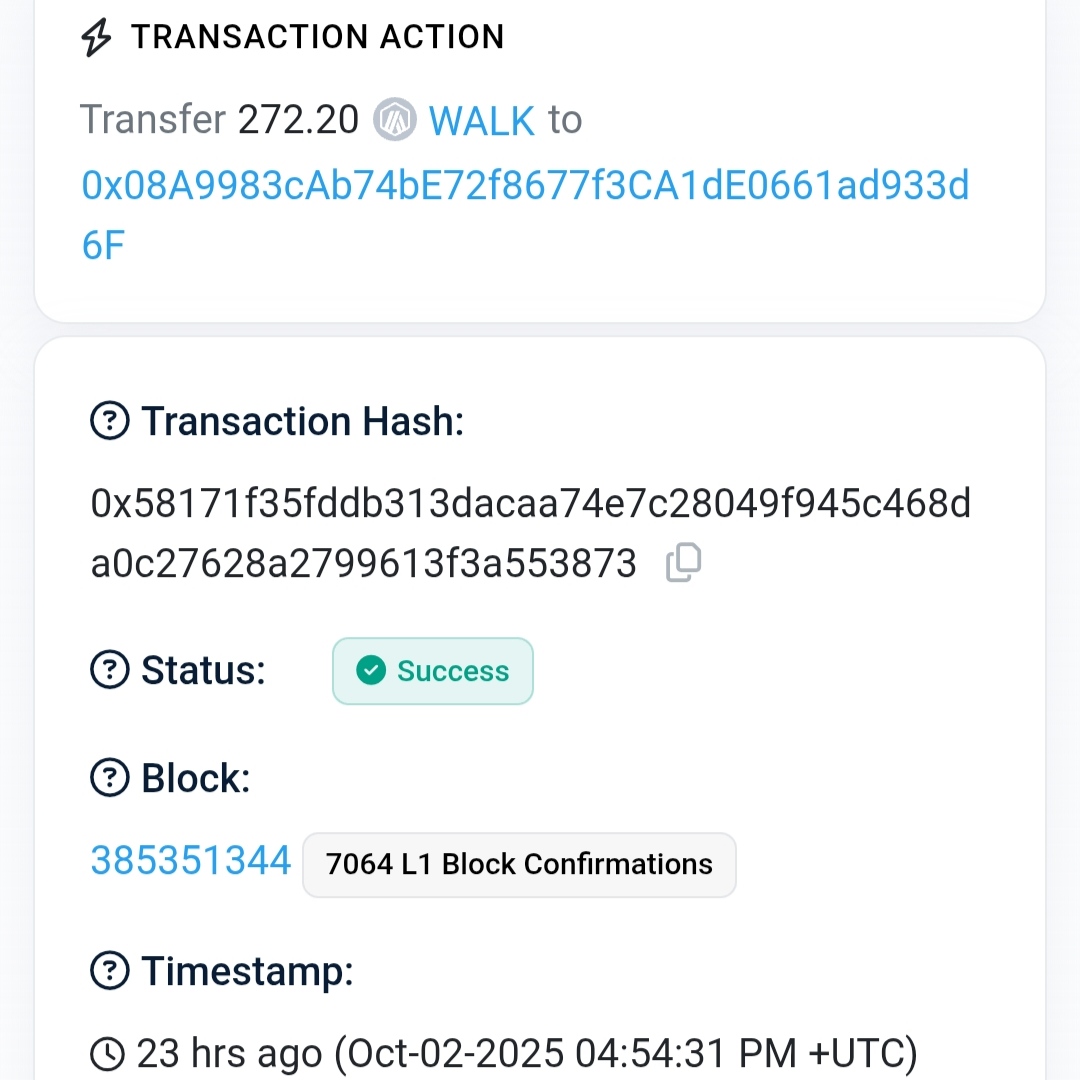The height and width of the screenshot is (1080, 1080).
Task: Click the Oct-02-2025 timestamp text
Action: tap(626, 1053)
